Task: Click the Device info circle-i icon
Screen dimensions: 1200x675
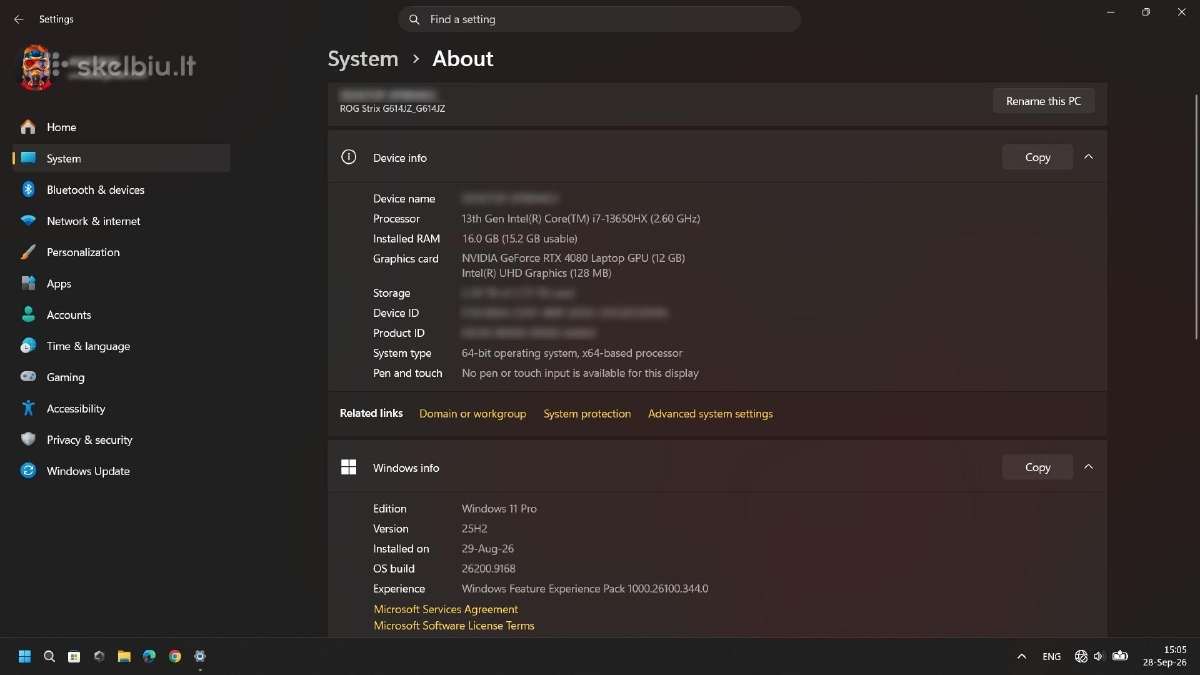Action: [x=349, y=157]
